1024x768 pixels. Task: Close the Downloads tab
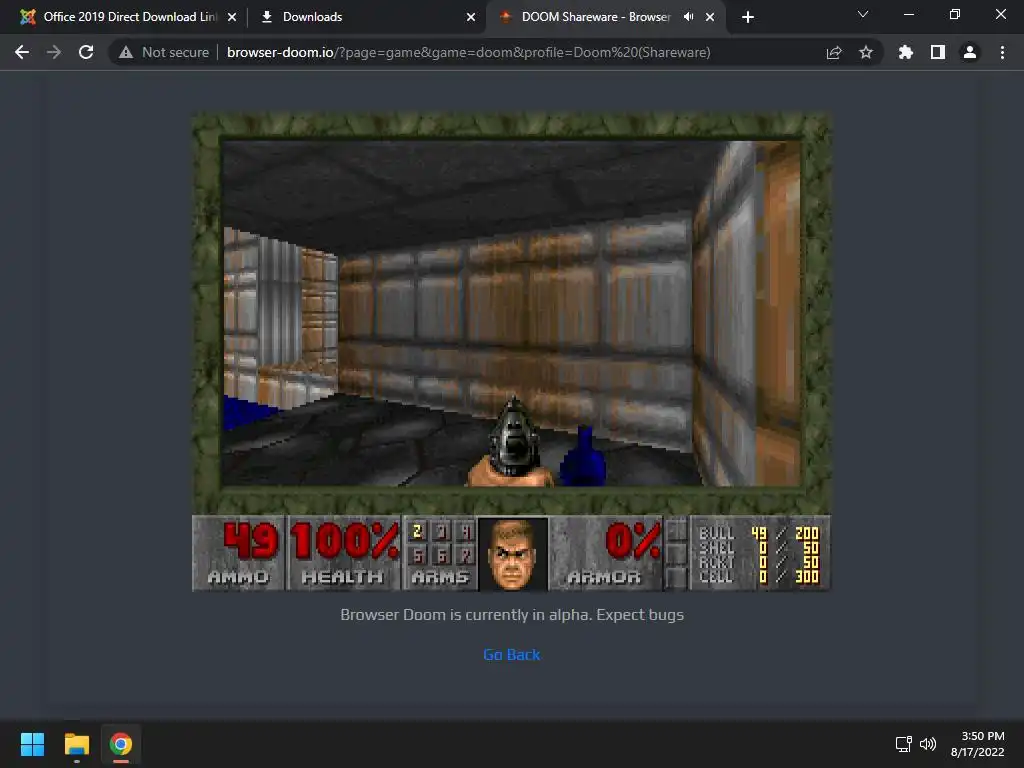tap(470, 17)
